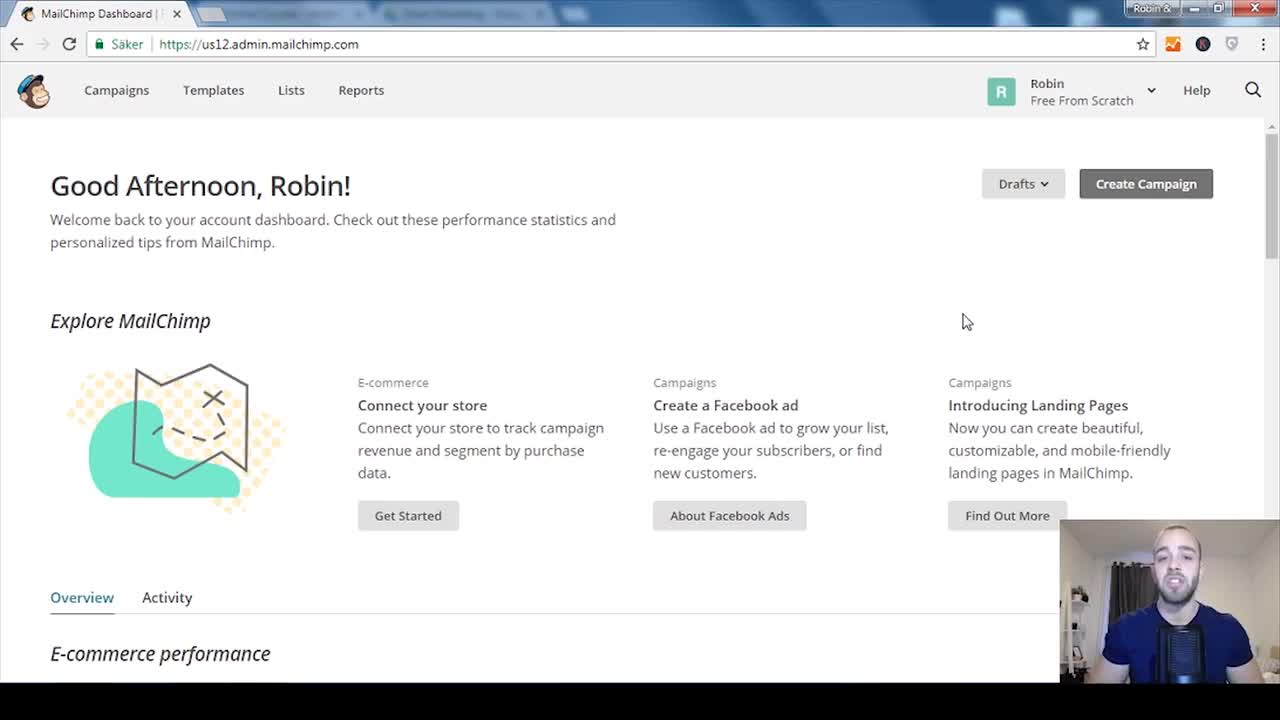This screenshot has width=1280, height=720.
Task: Click the MailChimp monkey logo
Action: pyautogui.click(x=34, y=91)
